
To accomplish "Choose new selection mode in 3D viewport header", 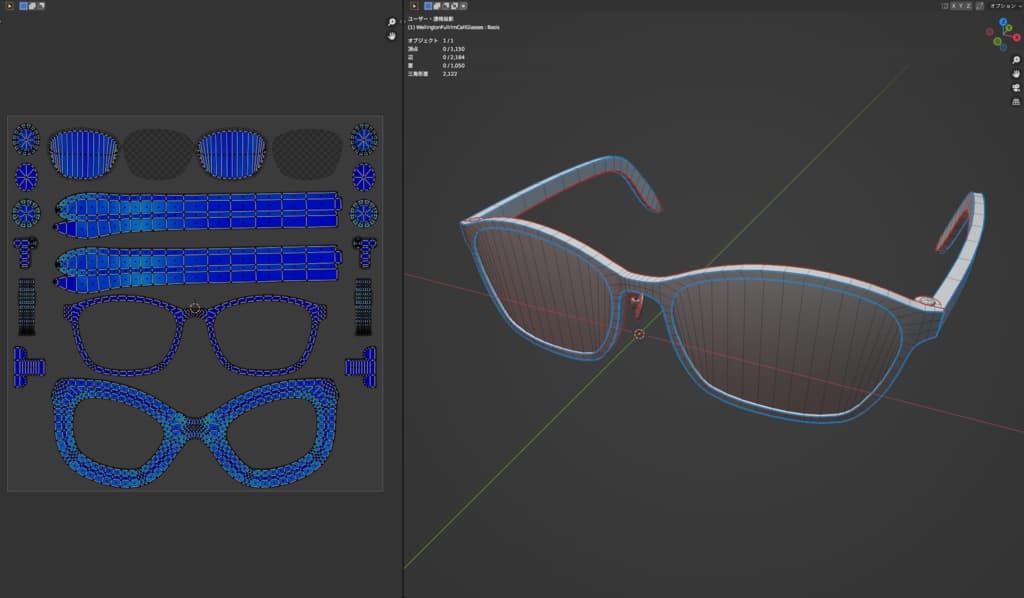I will (x=430, y=6).
